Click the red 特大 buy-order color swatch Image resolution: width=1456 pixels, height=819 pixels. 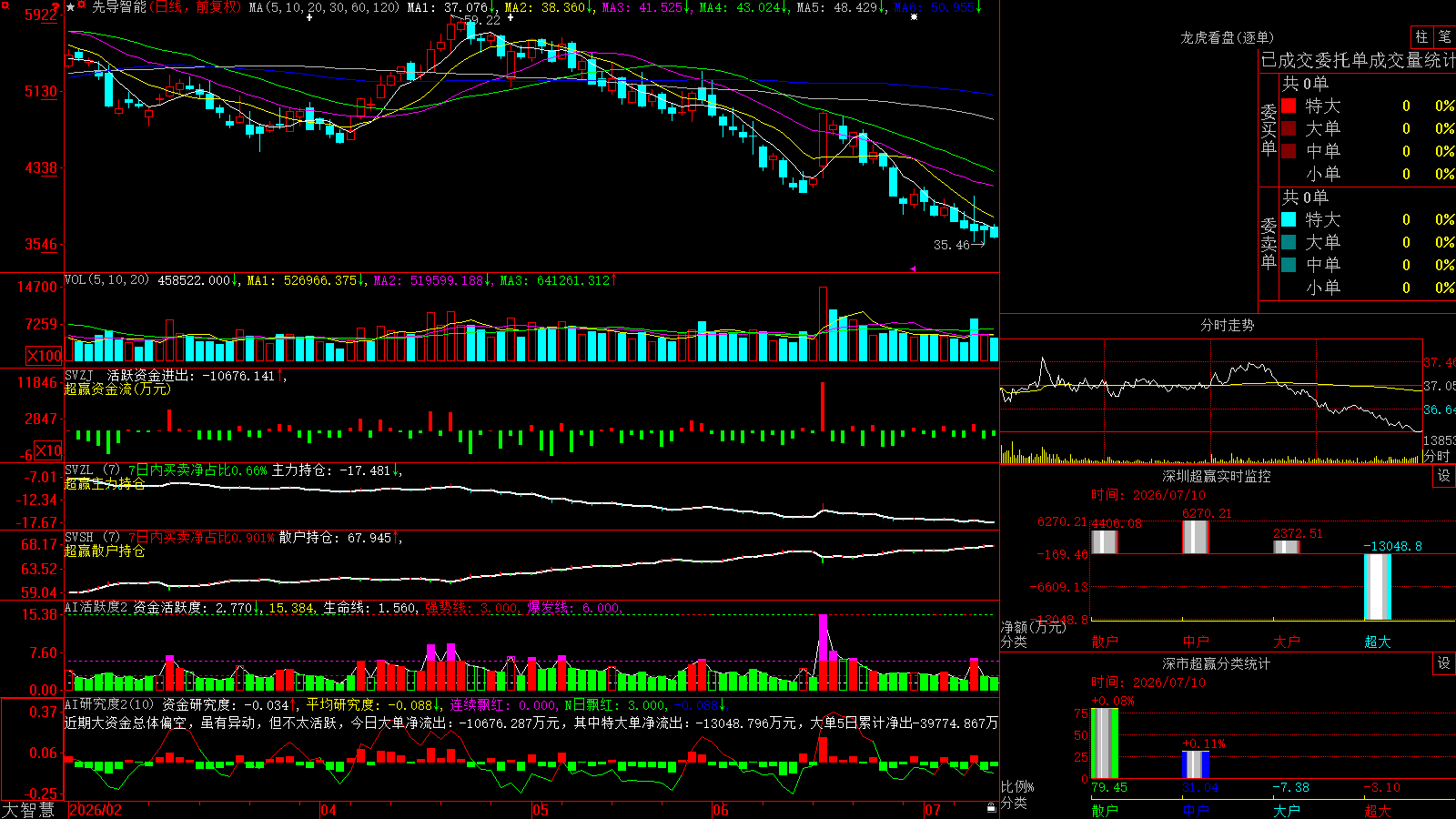pos(1289,106)
